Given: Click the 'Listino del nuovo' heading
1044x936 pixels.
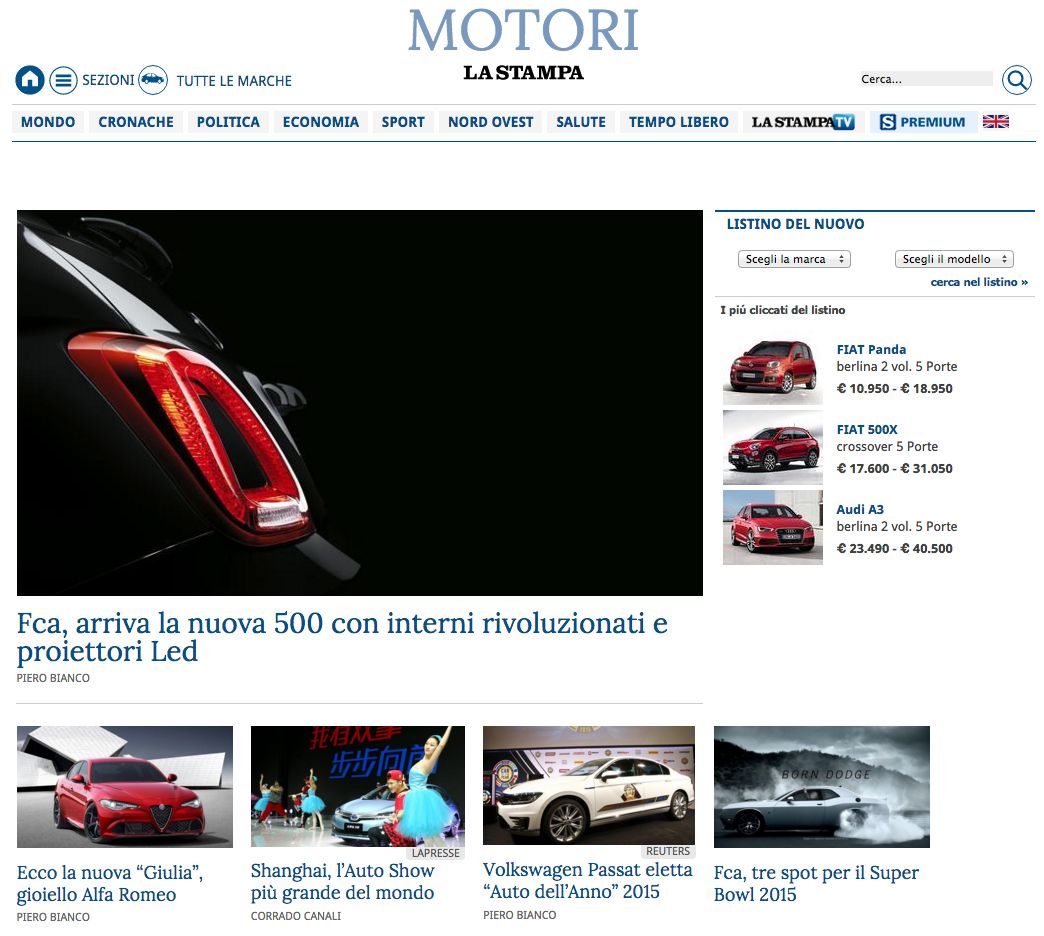Looking at the screenshot, I should pyautogui.click(x=795, y=224).
